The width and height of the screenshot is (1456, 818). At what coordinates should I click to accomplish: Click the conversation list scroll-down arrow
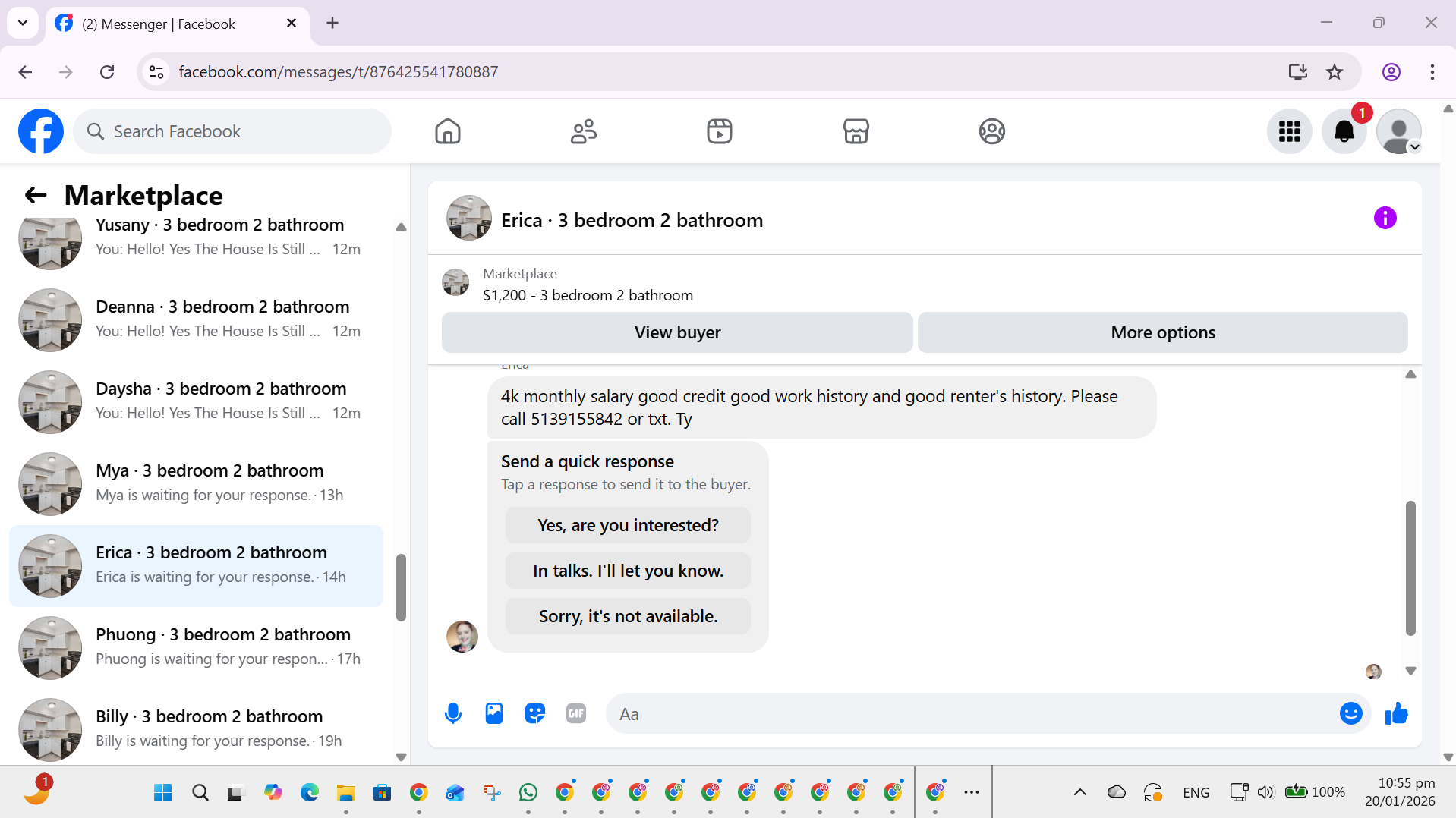[401, 757]
